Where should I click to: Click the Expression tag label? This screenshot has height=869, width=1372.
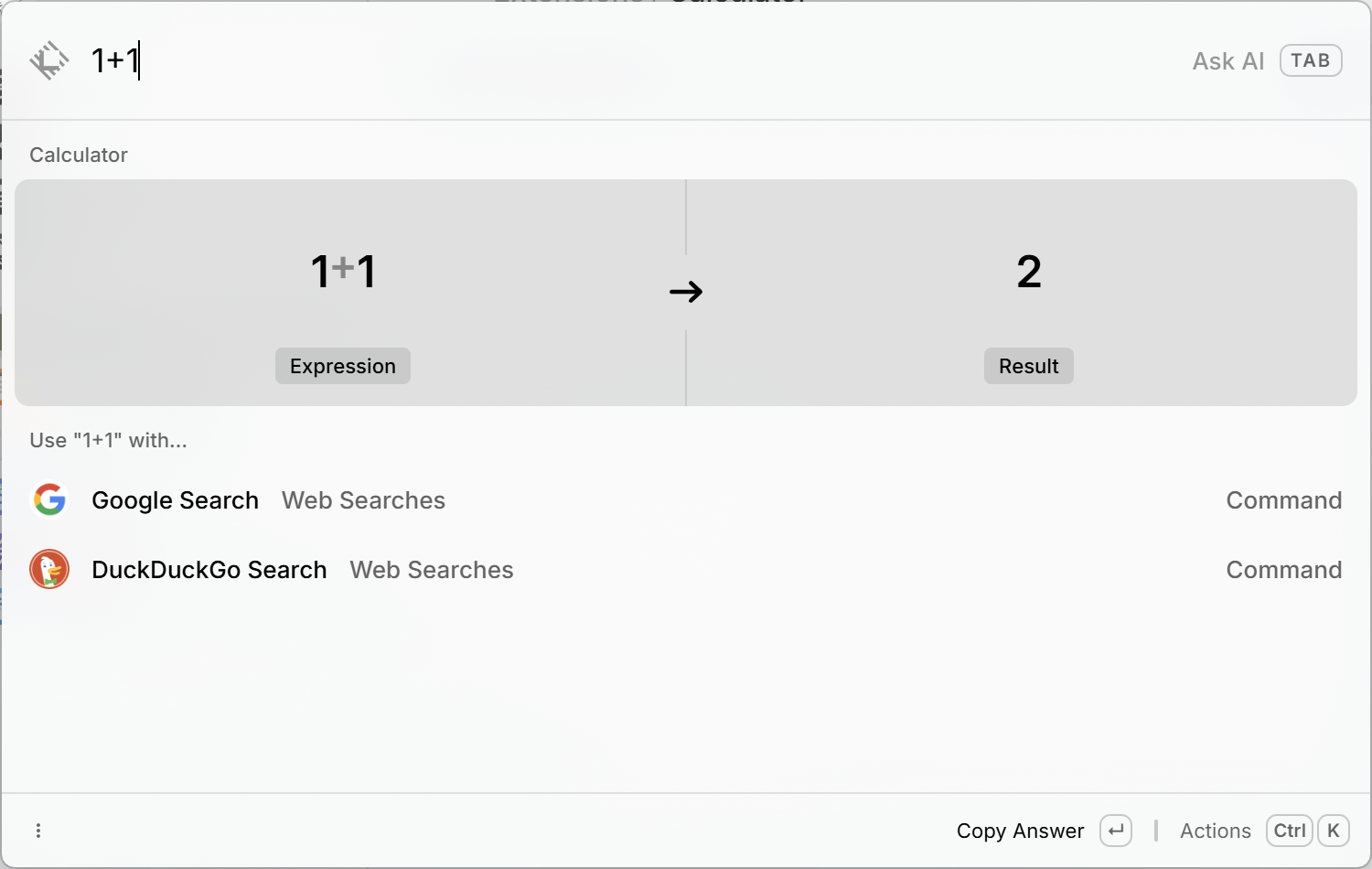point(343,366)
